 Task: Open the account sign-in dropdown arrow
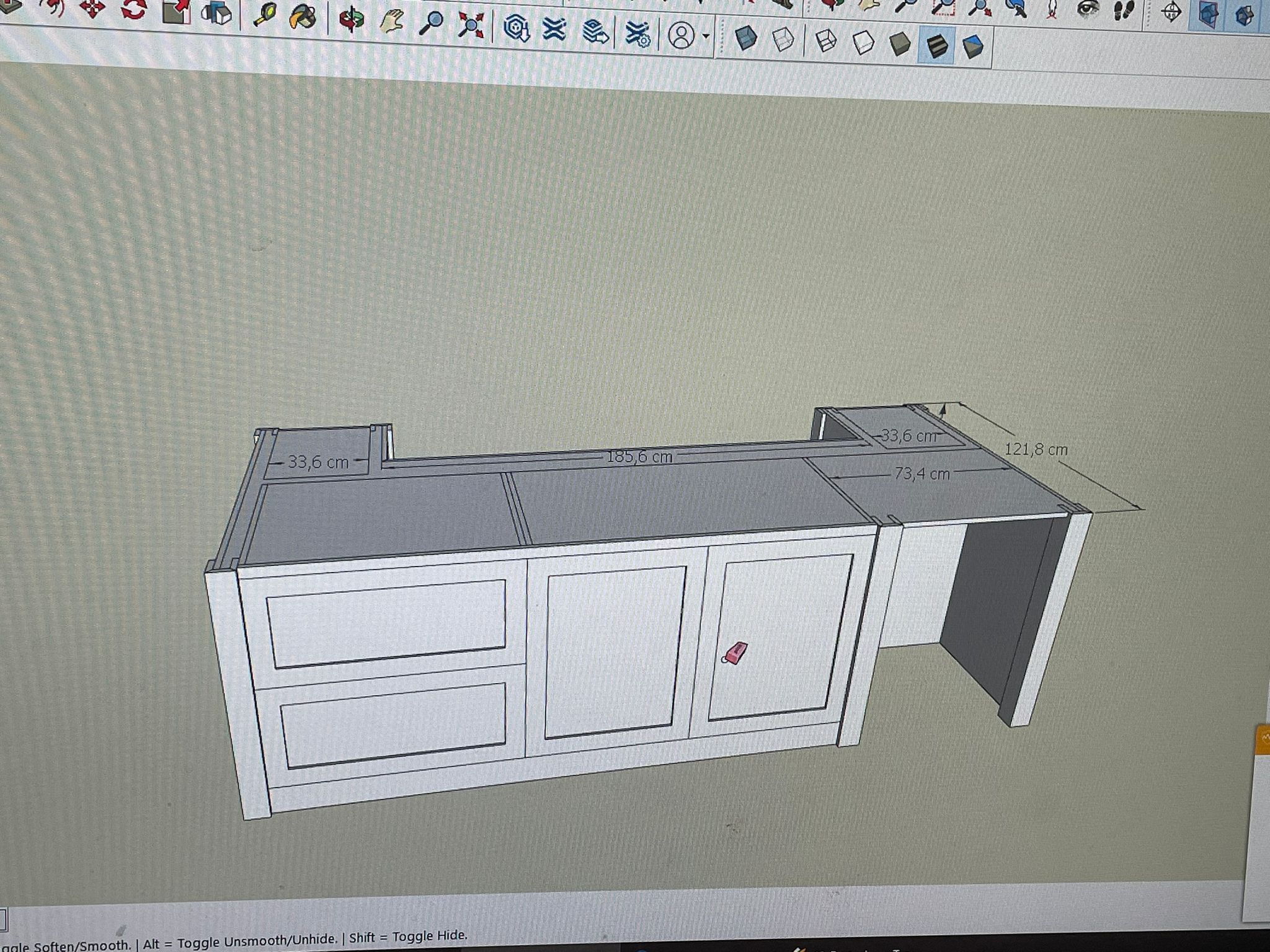(706, 37)
